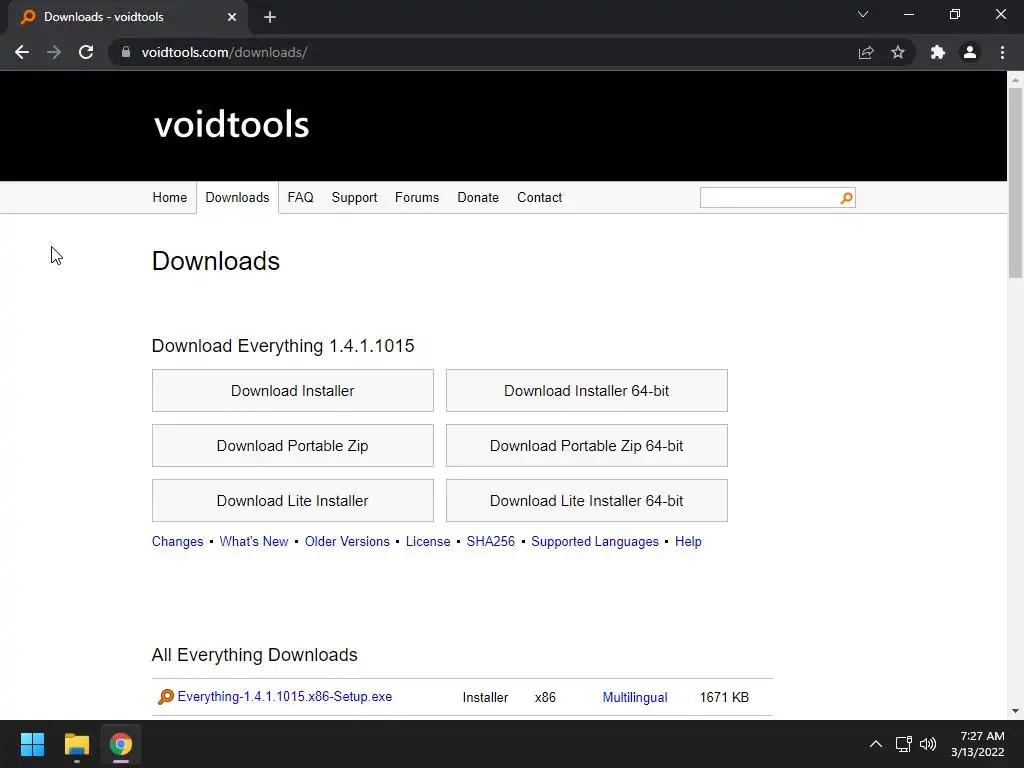Click the voidtools logo header
This screenshot has height=768, width=1024.
(231, 124)
